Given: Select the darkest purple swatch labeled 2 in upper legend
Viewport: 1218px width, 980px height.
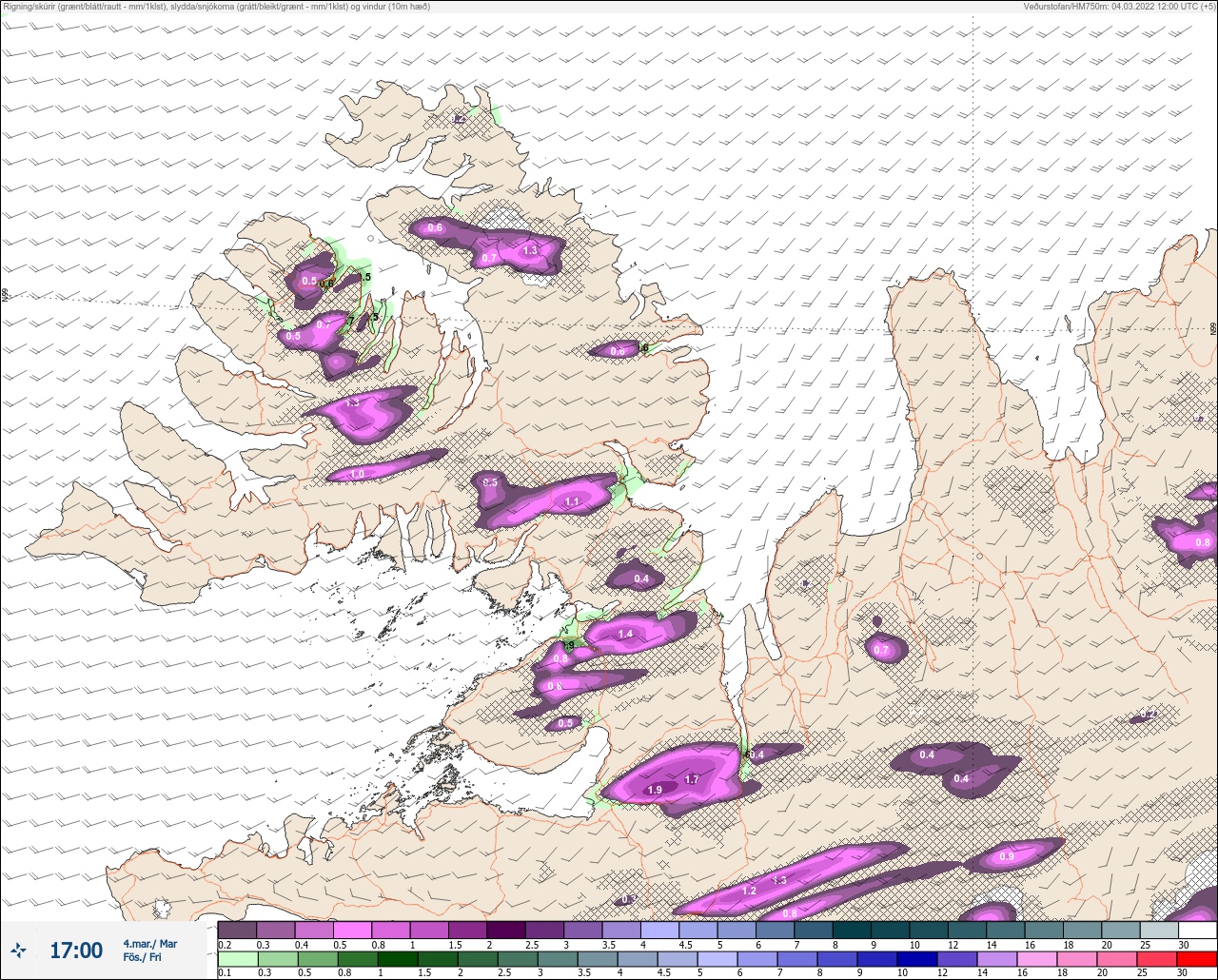Looking at the screenshot, I should tap(506, 930).
